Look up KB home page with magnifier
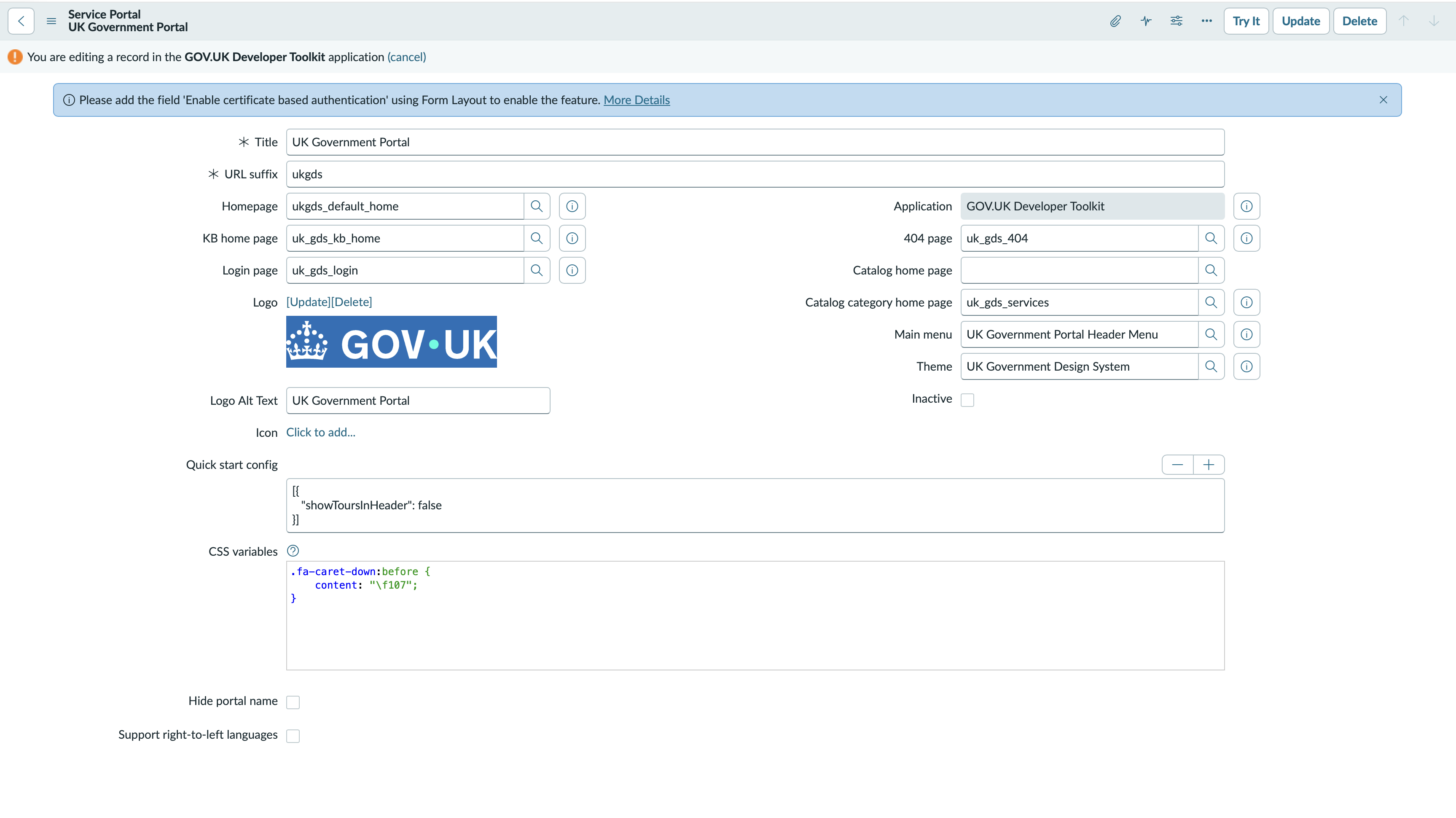 coord(537,239)
